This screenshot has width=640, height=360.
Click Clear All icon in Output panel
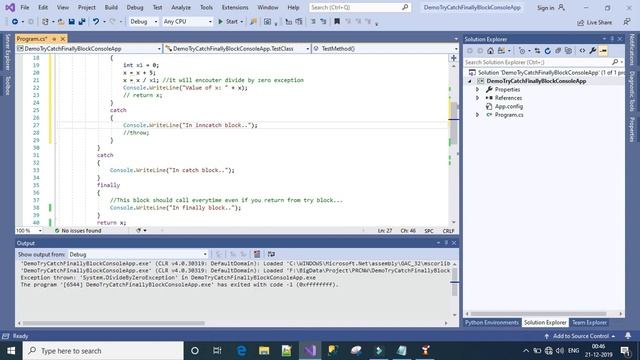coord(257,254)
